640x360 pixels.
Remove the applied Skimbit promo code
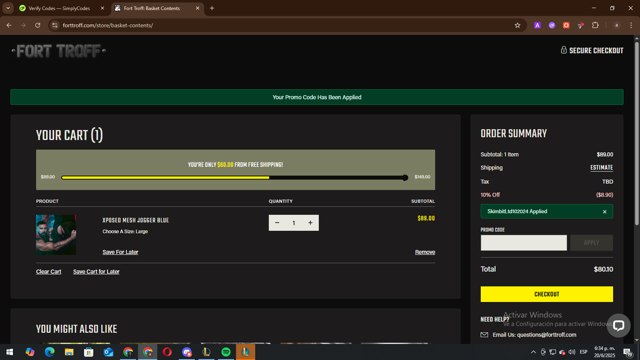604,212
